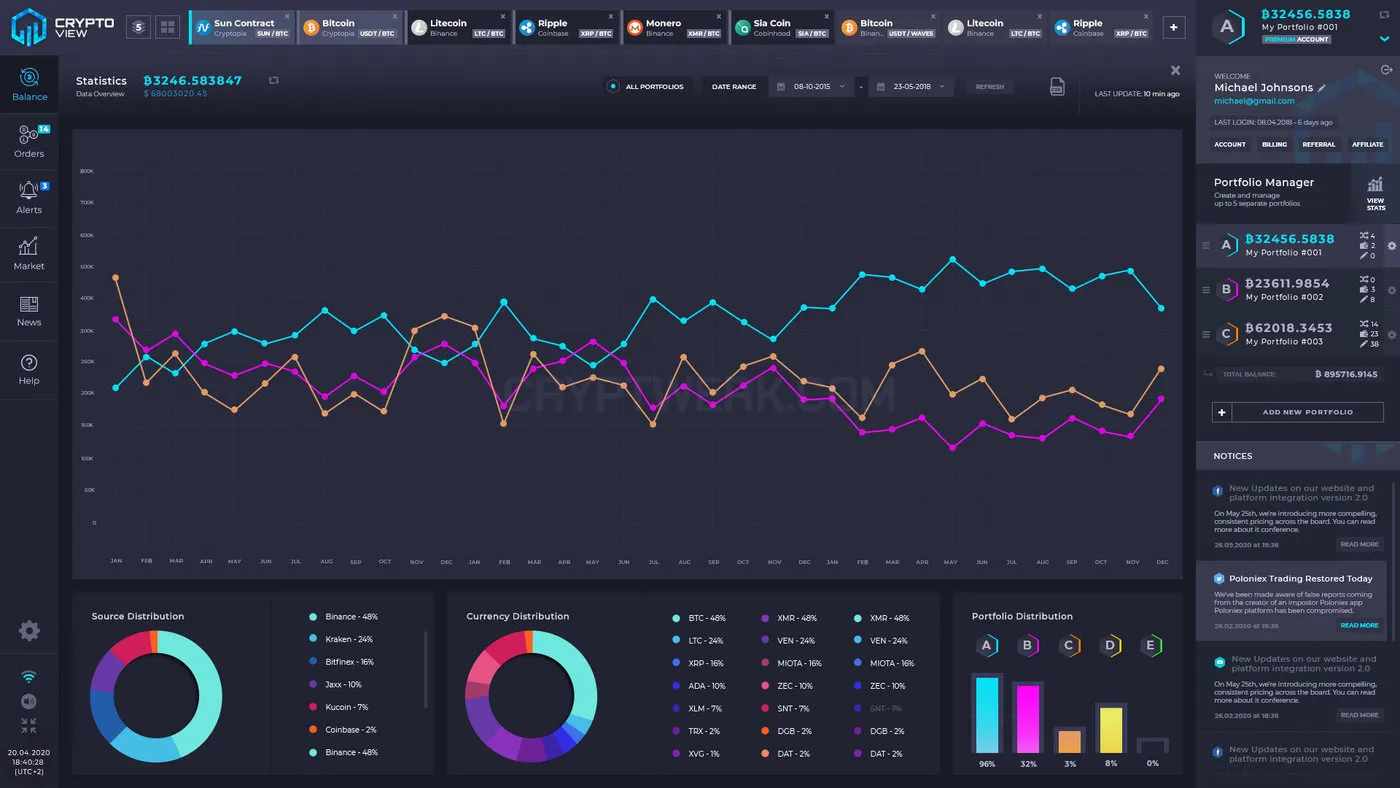Screen dimensions: 1400x788
Task: Switch to the Monero XMR/BTC tab
Action: pos(675,28)
